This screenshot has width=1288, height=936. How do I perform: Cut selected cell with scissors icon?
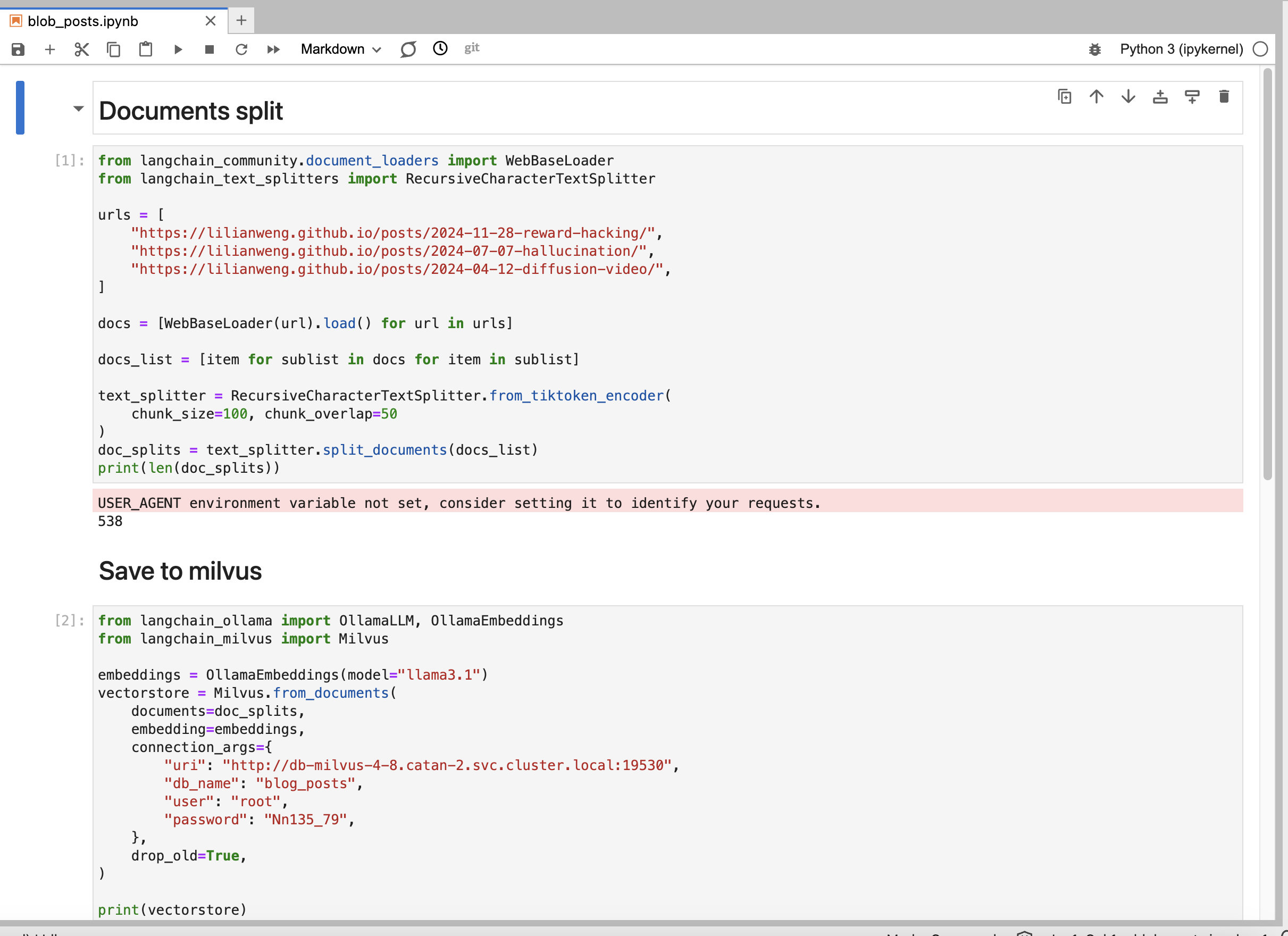click(82, 49)
